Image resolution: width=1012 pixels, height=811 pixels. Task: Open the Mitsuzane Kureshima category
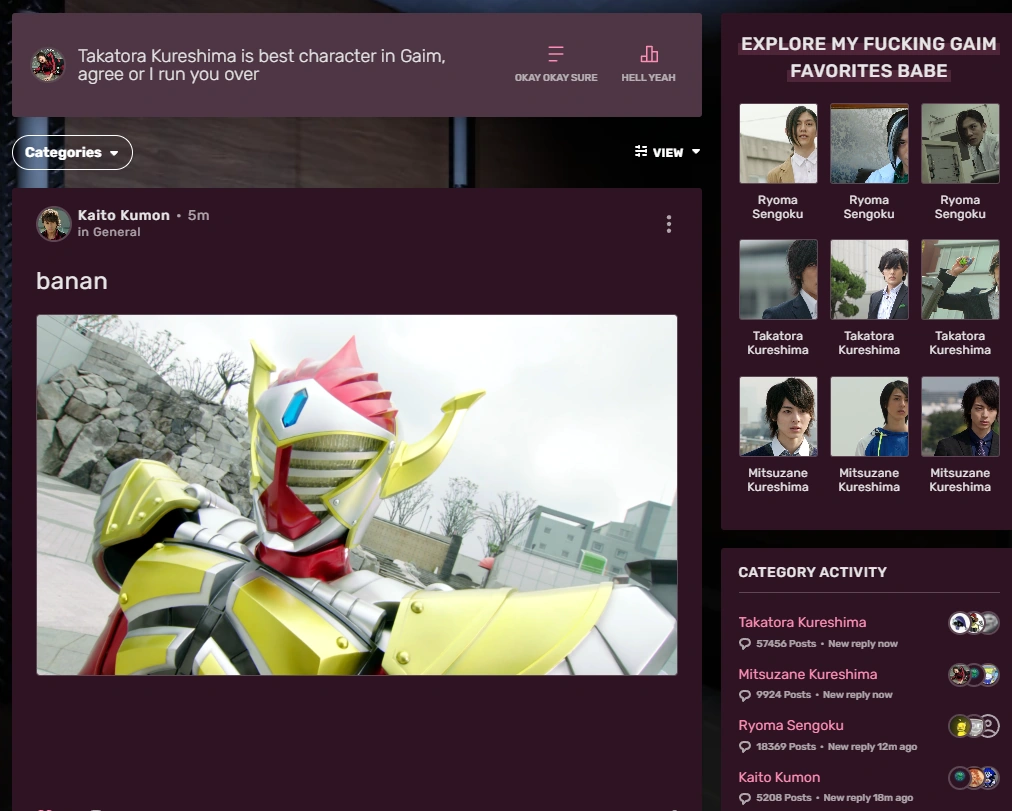[x=807, y=674]
